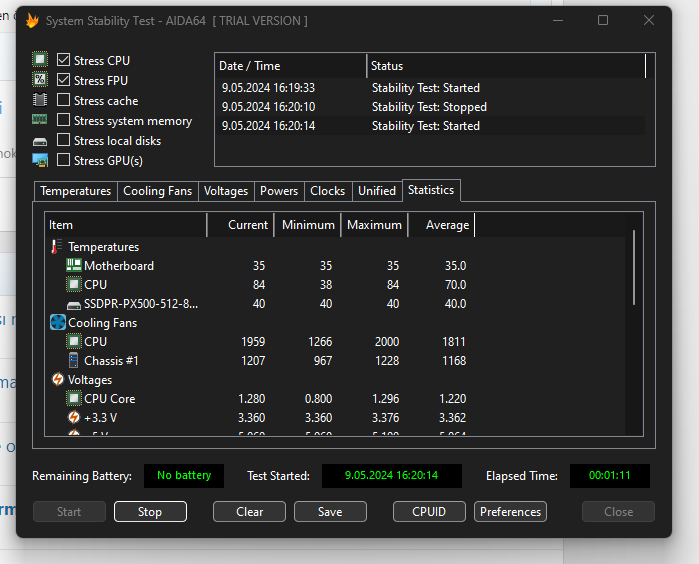Select the 16:20:14 Stability Test: Started log entry
Viewport: 699px width, 564px height.
[x=430, y=126]
